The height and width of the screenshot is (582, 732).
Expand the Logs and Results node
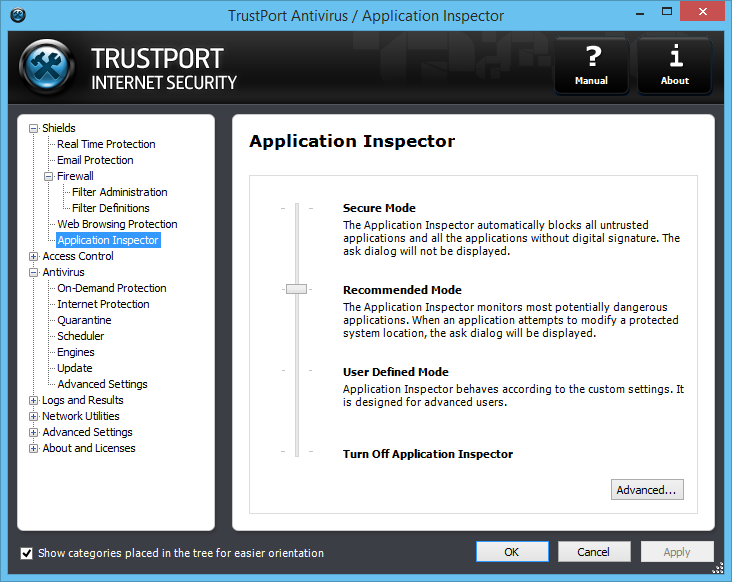tap(34, 400)
